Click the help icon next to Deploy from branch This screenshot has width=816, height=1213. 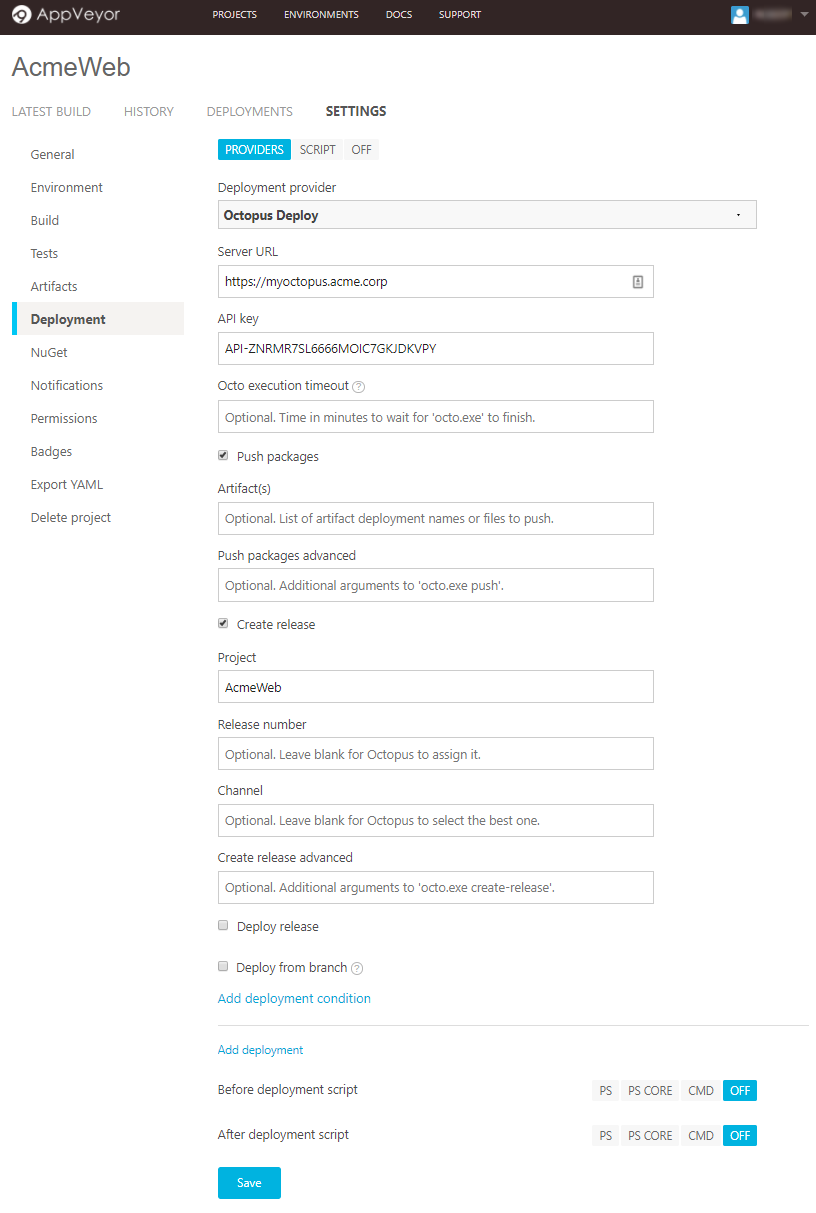coord(357,968)
